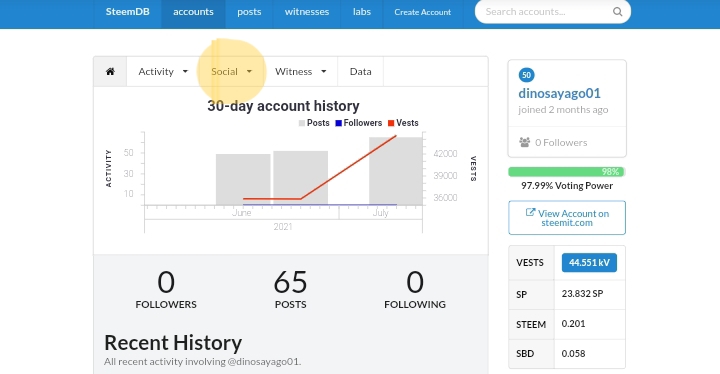Click the reputation badge showing 50
The image size is (720, 374).
click(526, 75)
